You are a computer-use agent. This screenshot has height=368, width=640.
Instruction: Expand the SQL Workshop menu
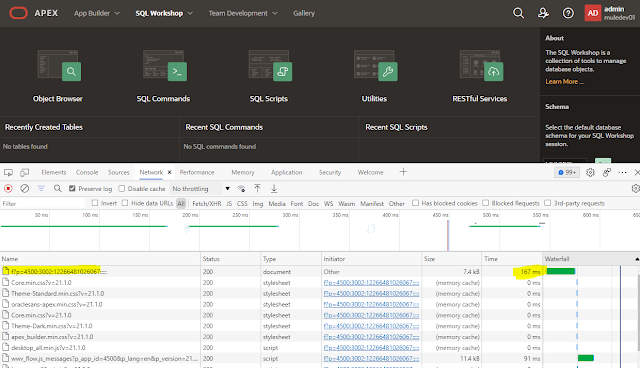pos(164,13)
